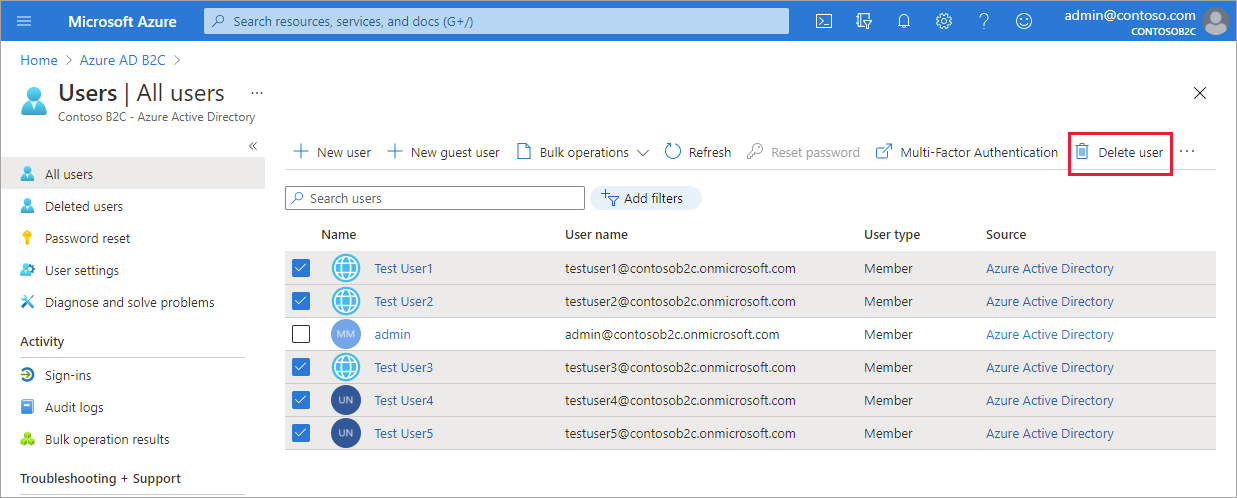Screen dimensions: 1237x498
Task: Click the Add filters button
Action: pos(645,198)
